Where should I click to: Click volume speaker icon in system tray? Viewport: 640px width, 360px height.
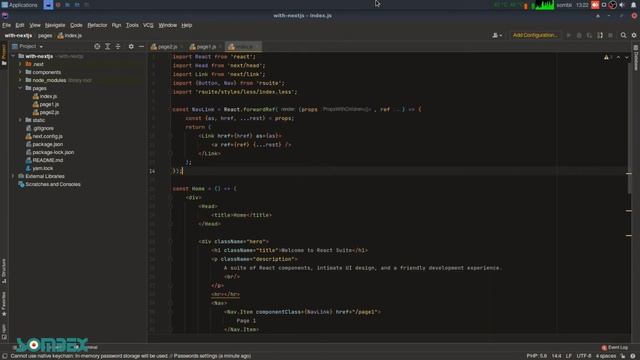point(622,5)
